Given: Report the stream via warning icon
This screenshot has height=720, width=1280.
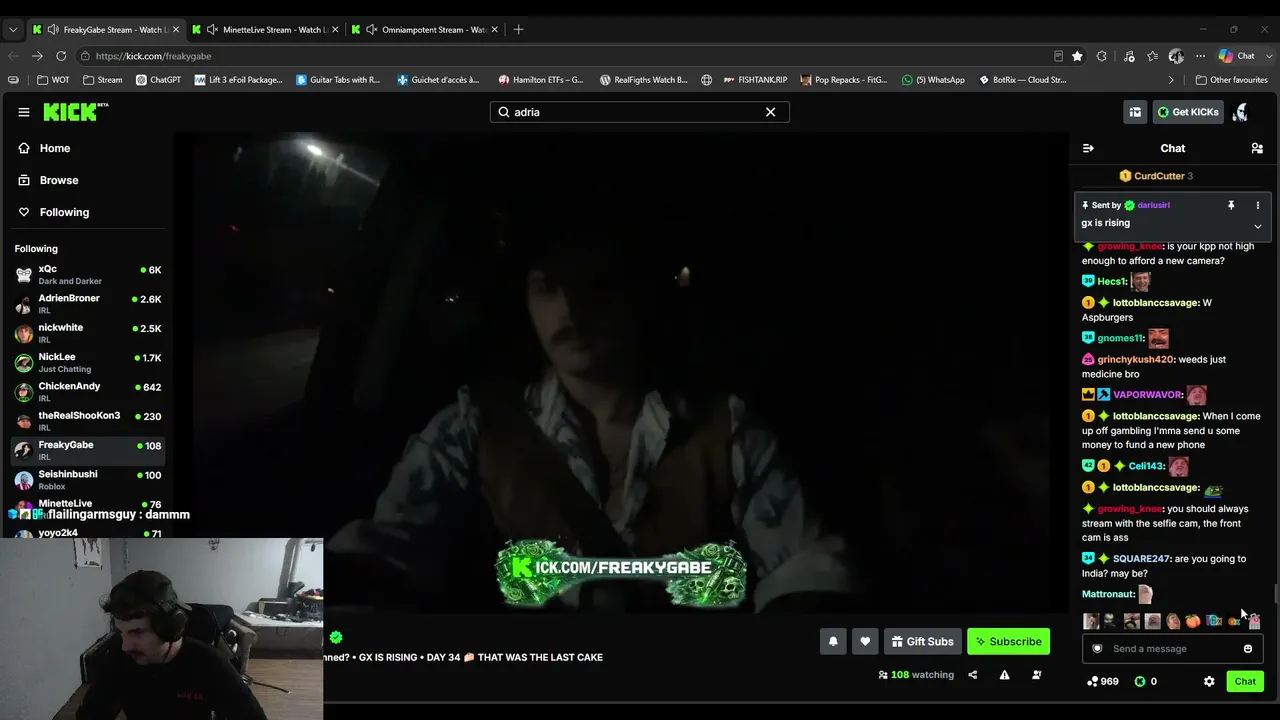Looking at the screenshot, I should pyautogui.click(x=1004, y=675).
